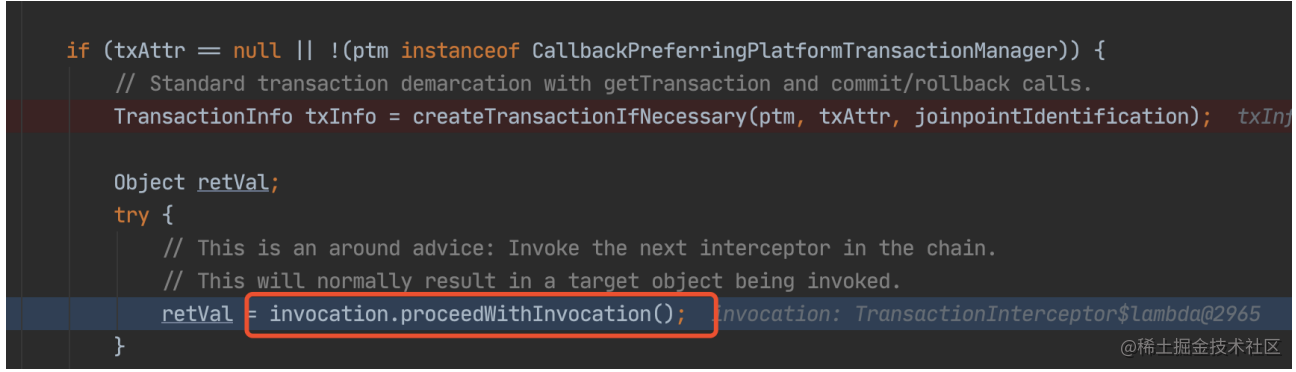Click the red breakpoint line with txInfo

(648, 116)
